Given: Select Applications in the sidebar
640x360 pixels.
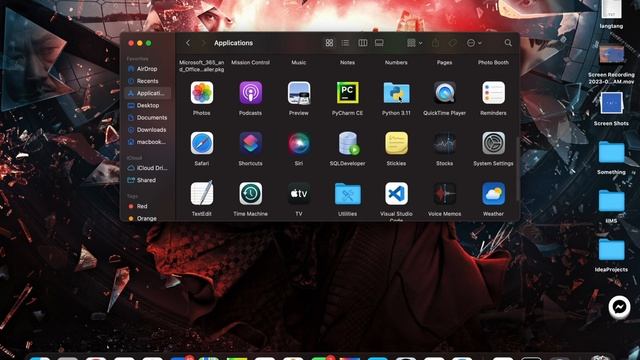Looking at the screenshot, I should [x=147, y=93].
